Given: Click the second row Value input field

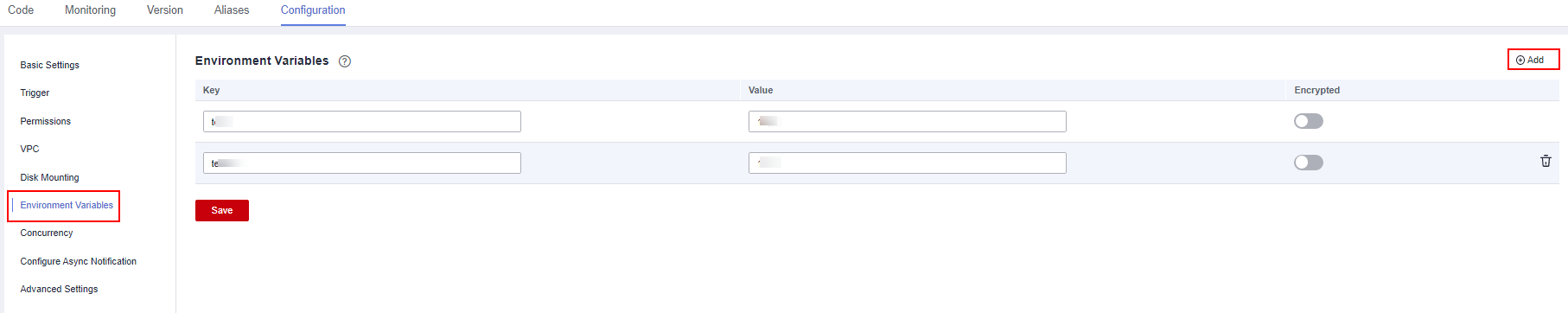Looking at the screenshot, I should 908,163.
